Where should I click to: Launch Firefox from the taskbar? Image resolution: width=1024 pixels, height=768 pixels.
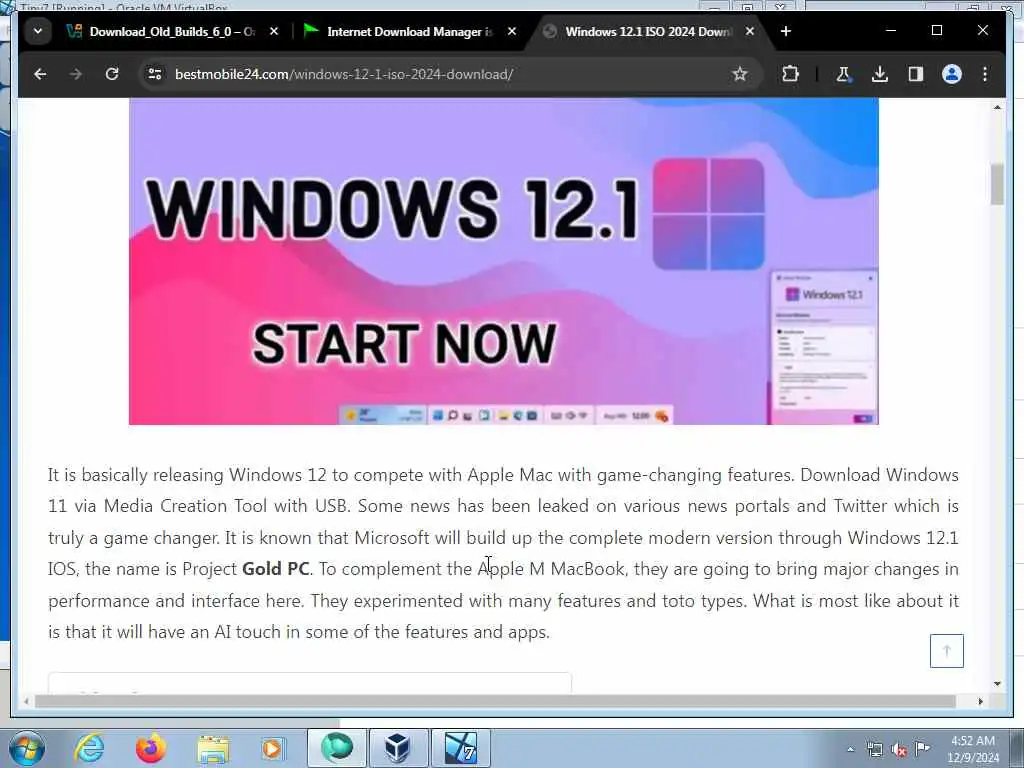(x=150, y=748)
